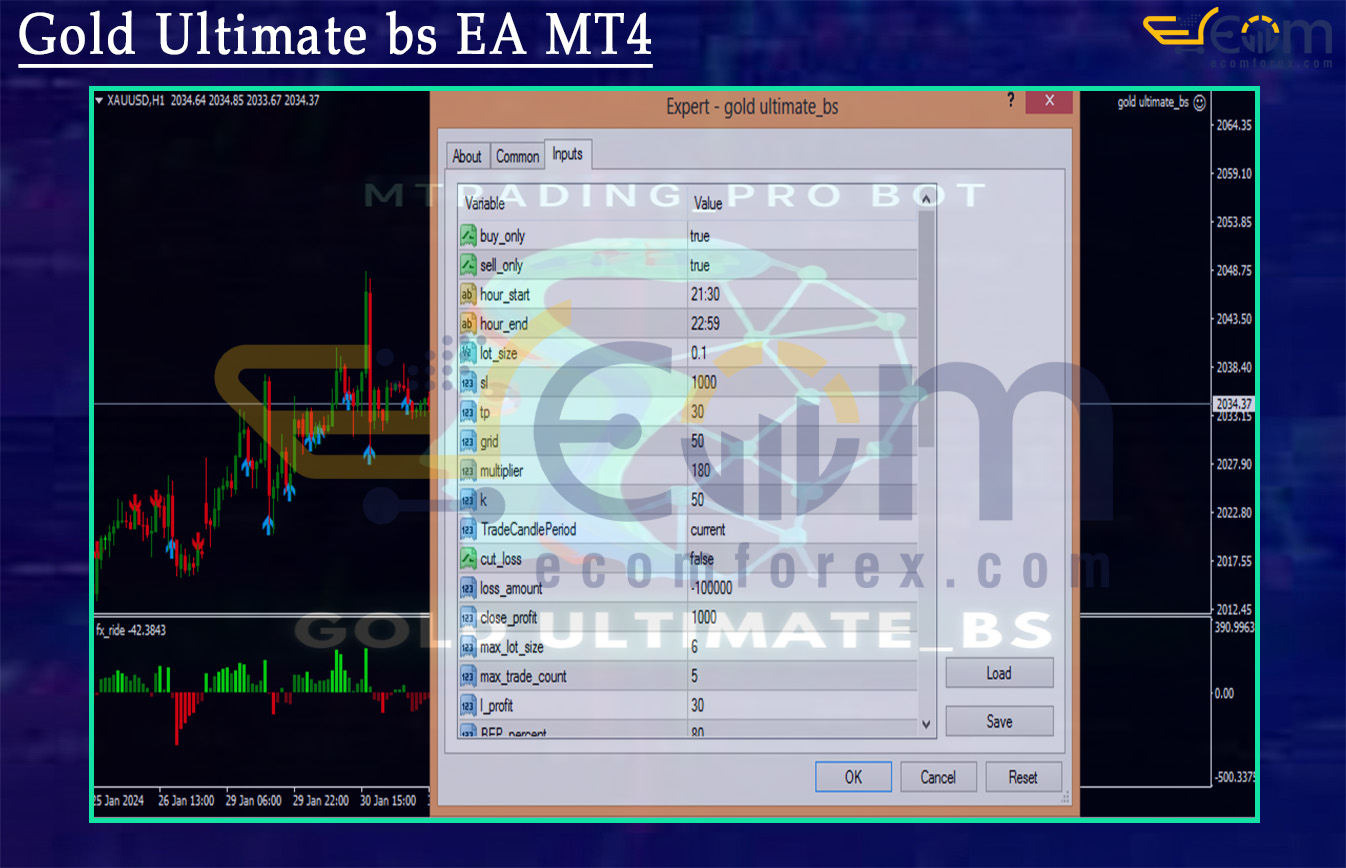Click the inputs list vertical scrollbar track

[926, 500]
